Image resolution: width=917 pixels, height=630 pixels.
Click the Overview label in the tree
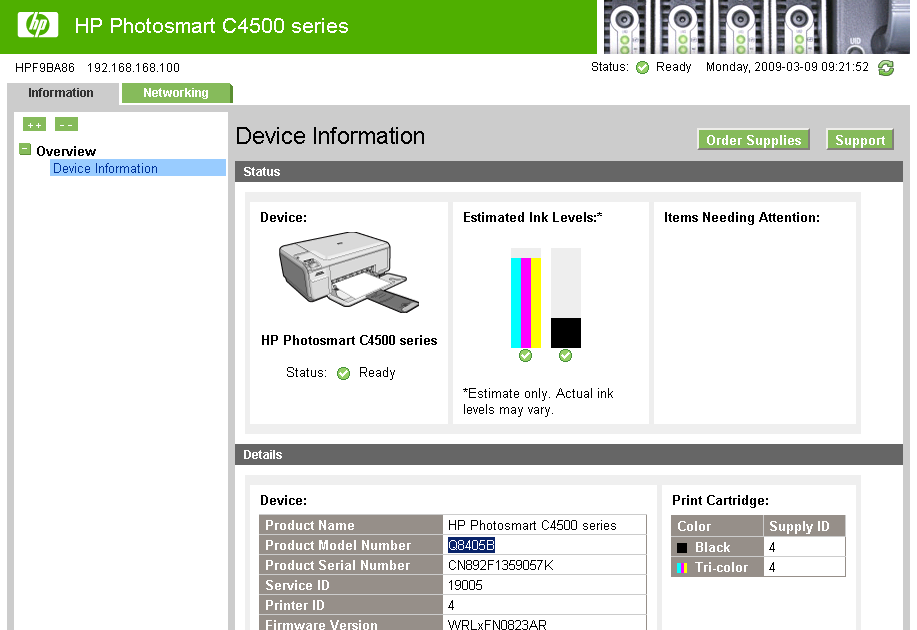click(66, 152)
